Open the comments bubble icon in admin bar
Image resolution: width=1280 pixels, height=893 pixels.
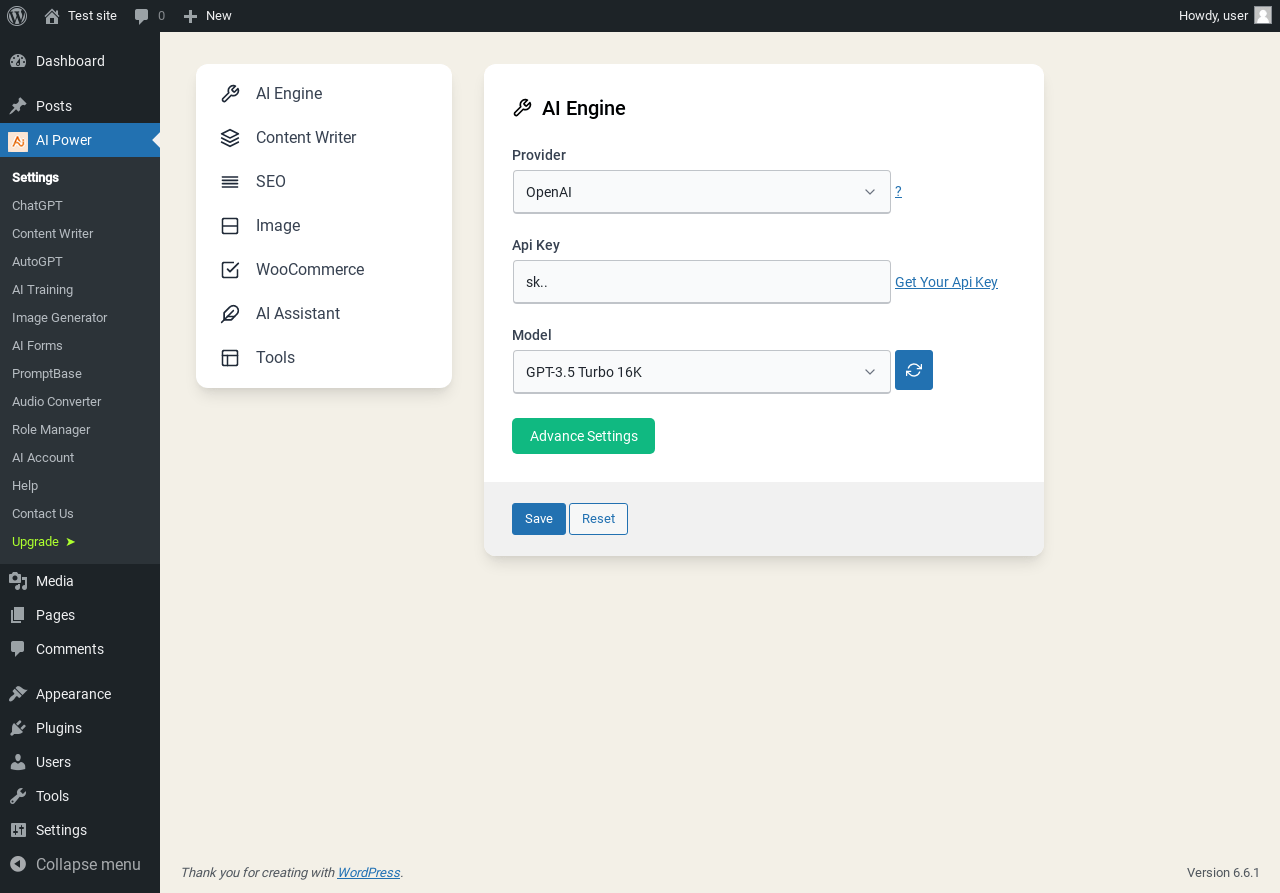[142, 16]
